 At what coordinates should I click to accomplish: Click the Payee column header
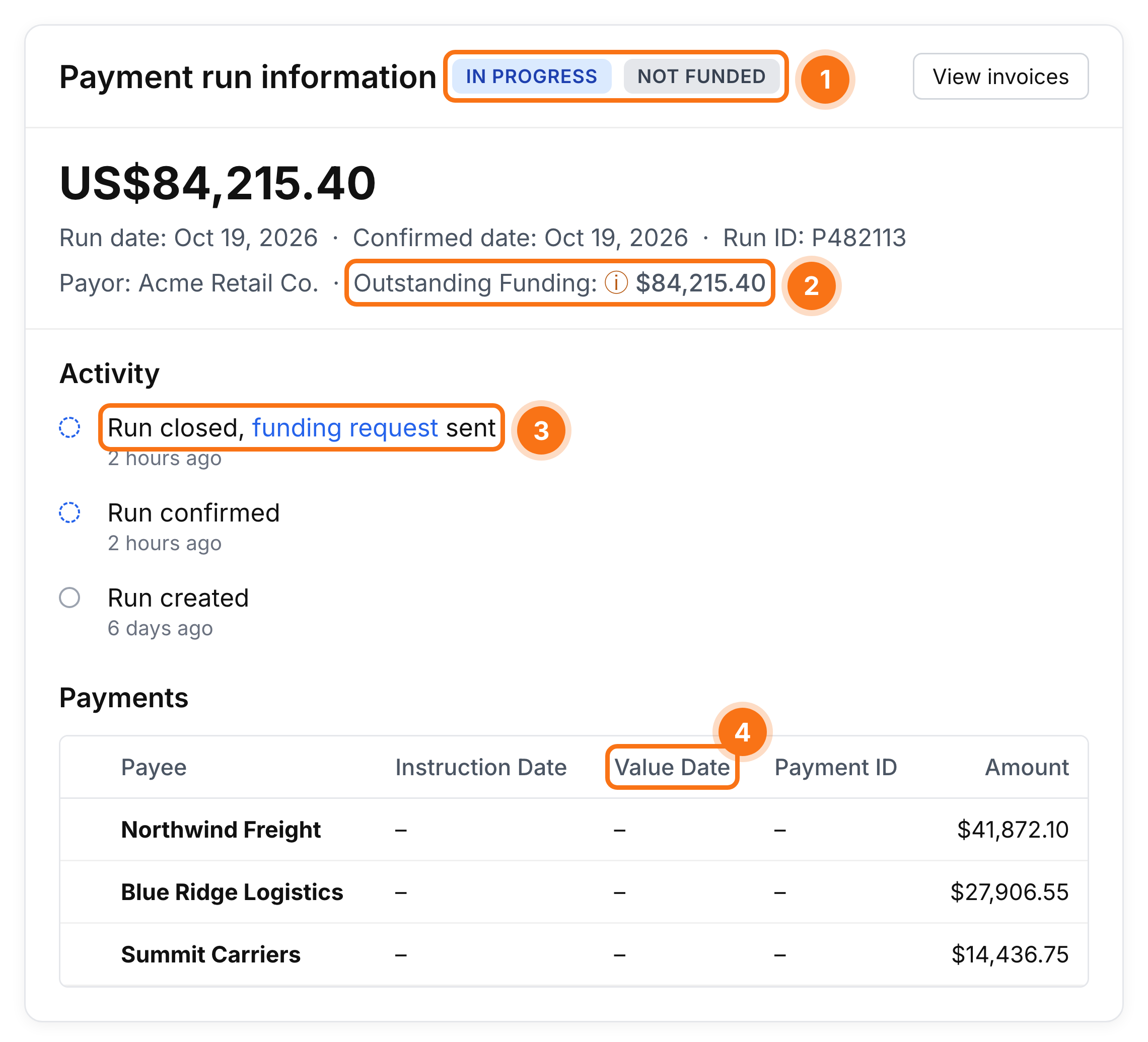(x=154, y=767)
